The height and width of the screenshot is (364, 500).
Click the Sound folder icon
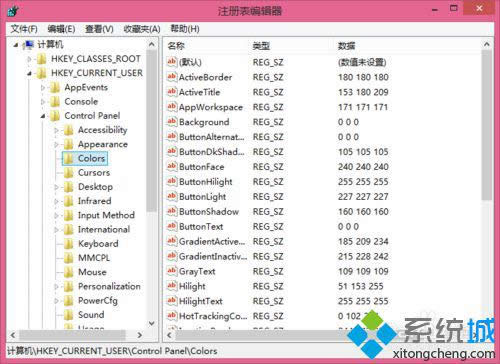(69, 315)
